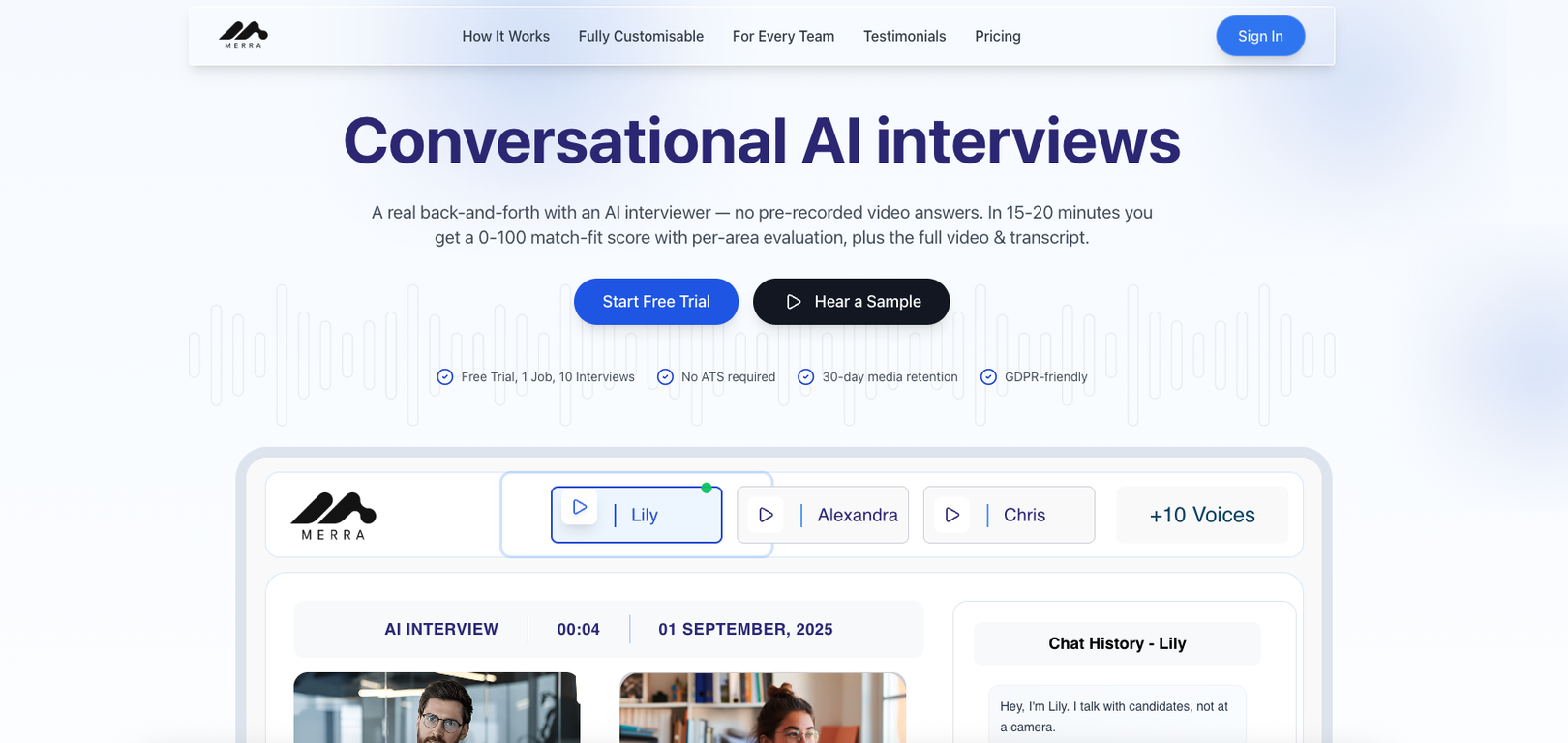Click the GDPR-friendly checkmark icon

coord(988,377)
